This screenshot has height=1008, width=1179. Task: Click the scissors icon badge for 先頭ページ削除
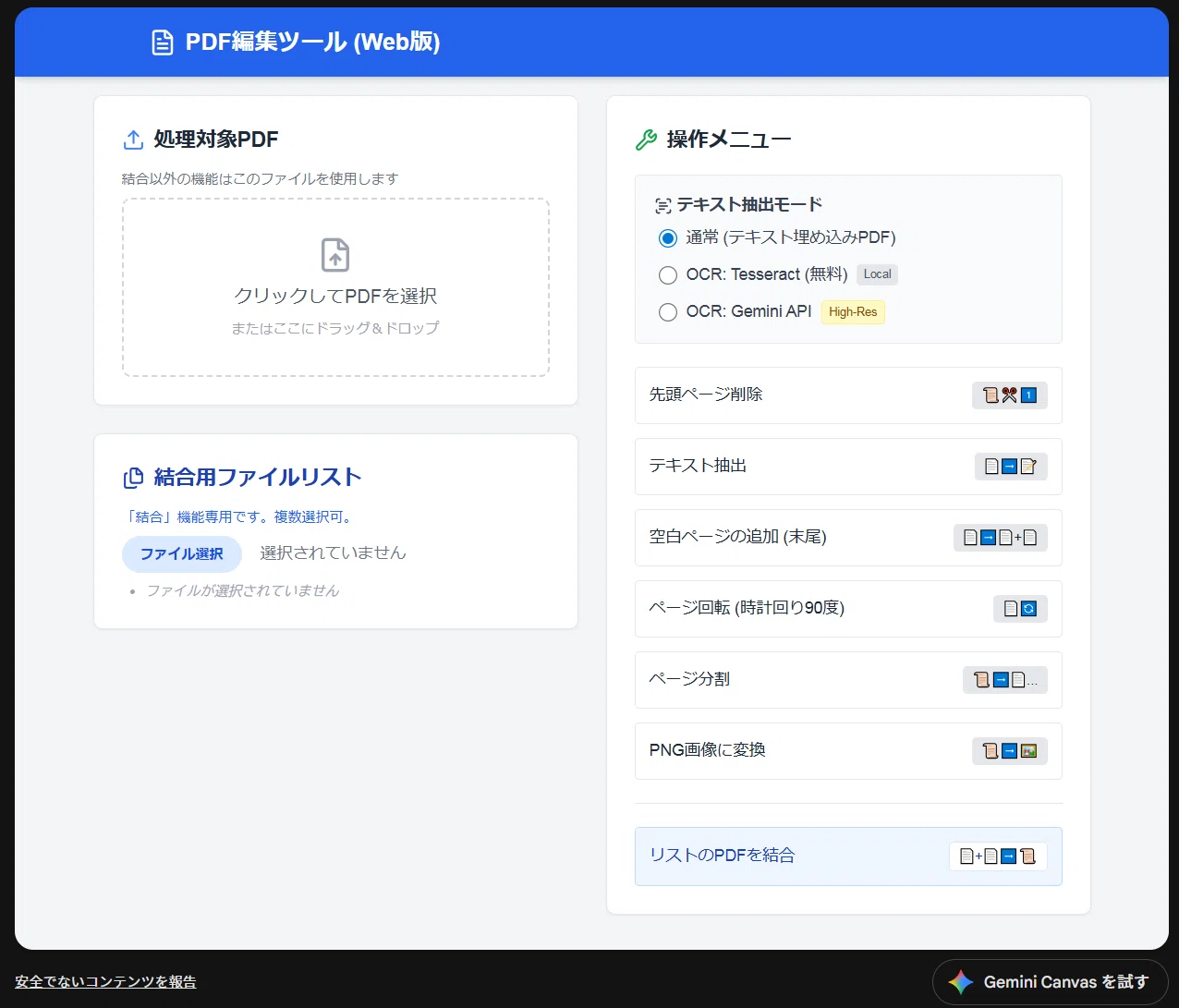tap(1010, 395)
